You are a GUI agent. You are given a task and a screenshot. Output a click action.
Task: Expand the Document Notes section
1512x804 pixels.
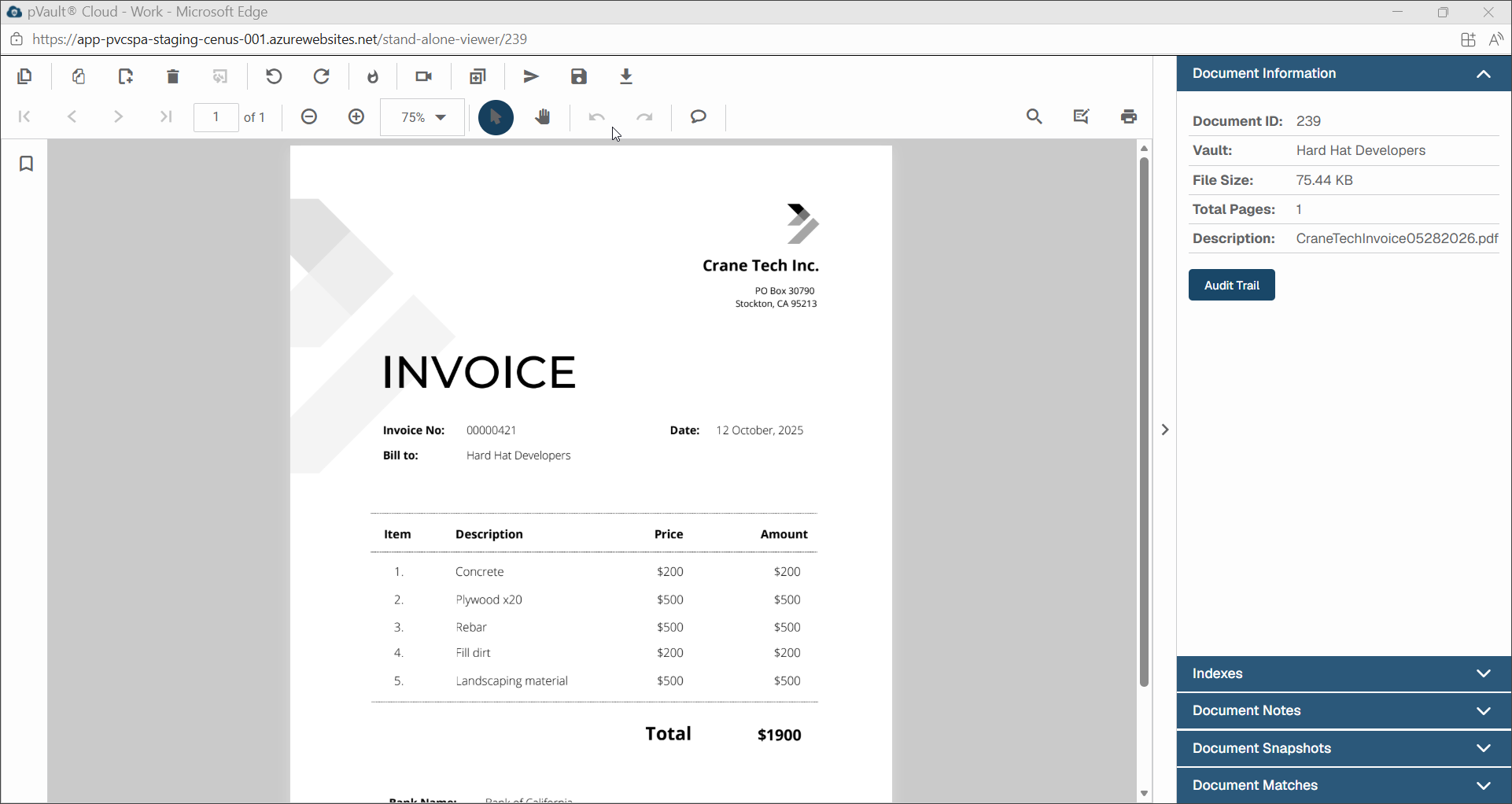[x=1344, y=710]
